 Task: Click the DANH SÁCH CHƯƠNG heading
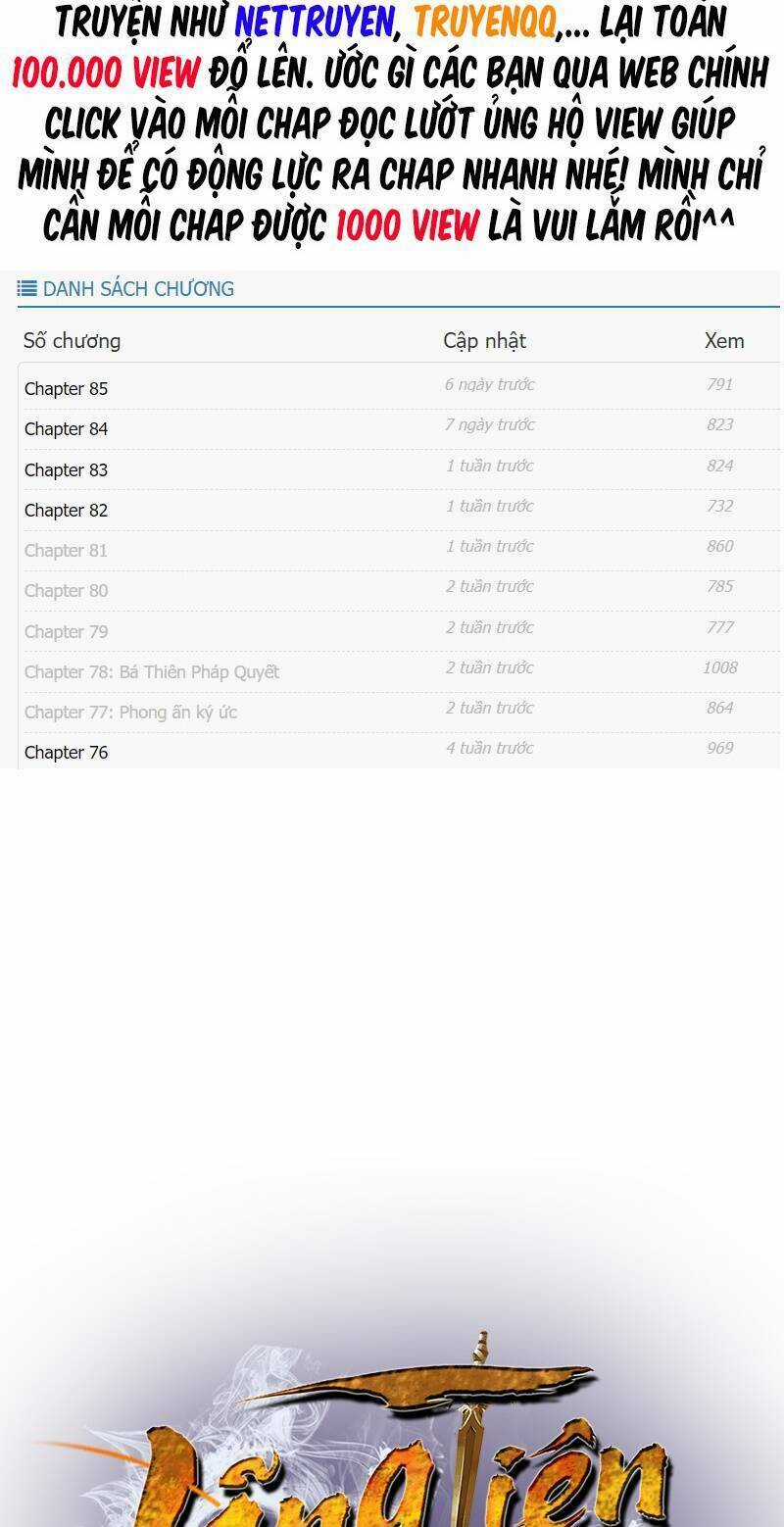[x=138, y=289]
